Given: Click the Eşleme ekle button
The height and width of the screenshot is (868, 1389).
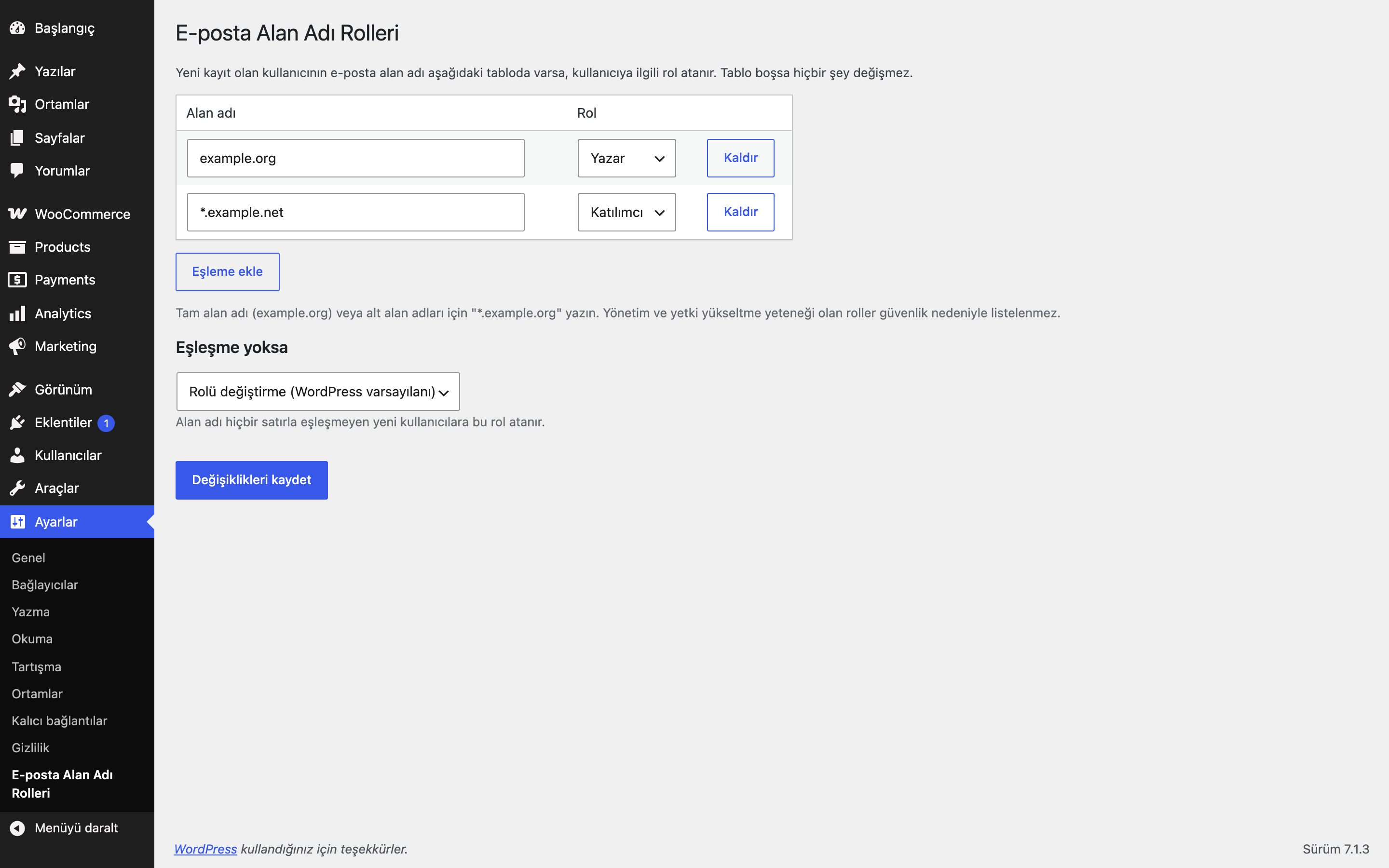Looking at the screenshot, I should coord(227,271).
